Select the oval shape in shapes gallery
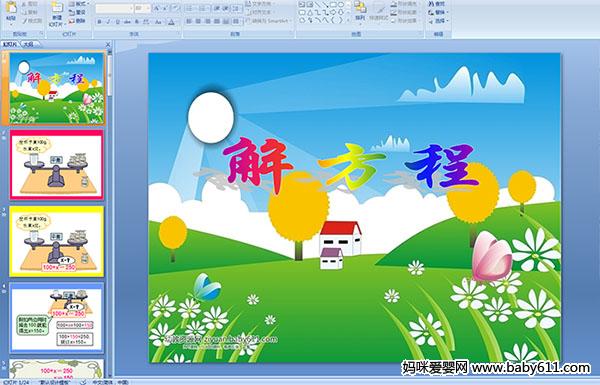 pyautogui.click(x=341, y=5)
